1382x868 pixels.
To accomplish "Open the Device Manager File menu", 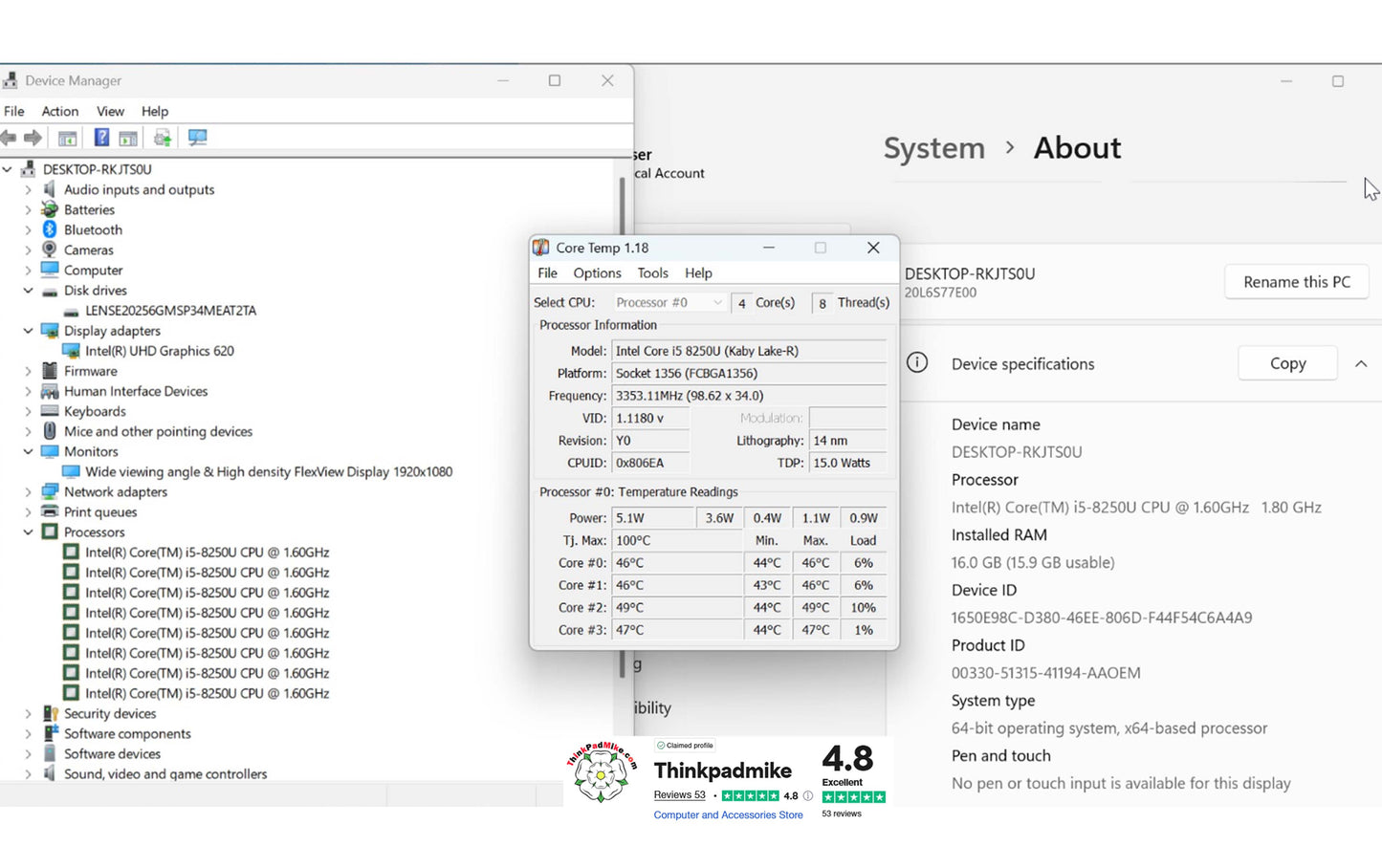I will point(14,111).
